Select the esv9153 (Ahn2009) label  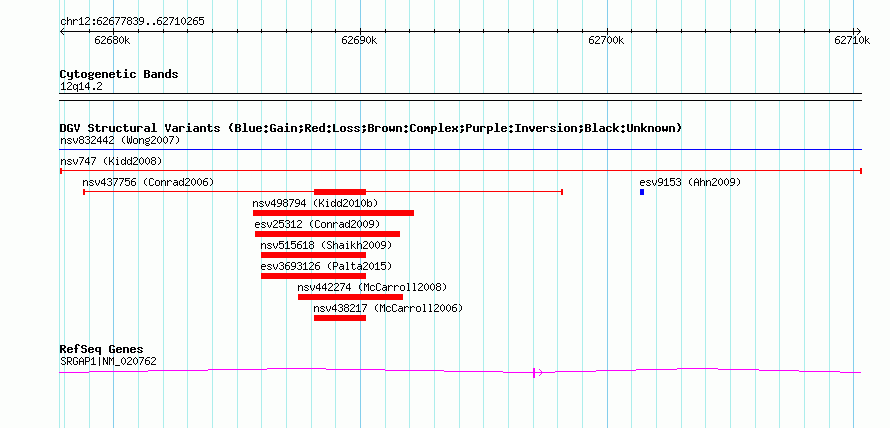coord(690,182)
